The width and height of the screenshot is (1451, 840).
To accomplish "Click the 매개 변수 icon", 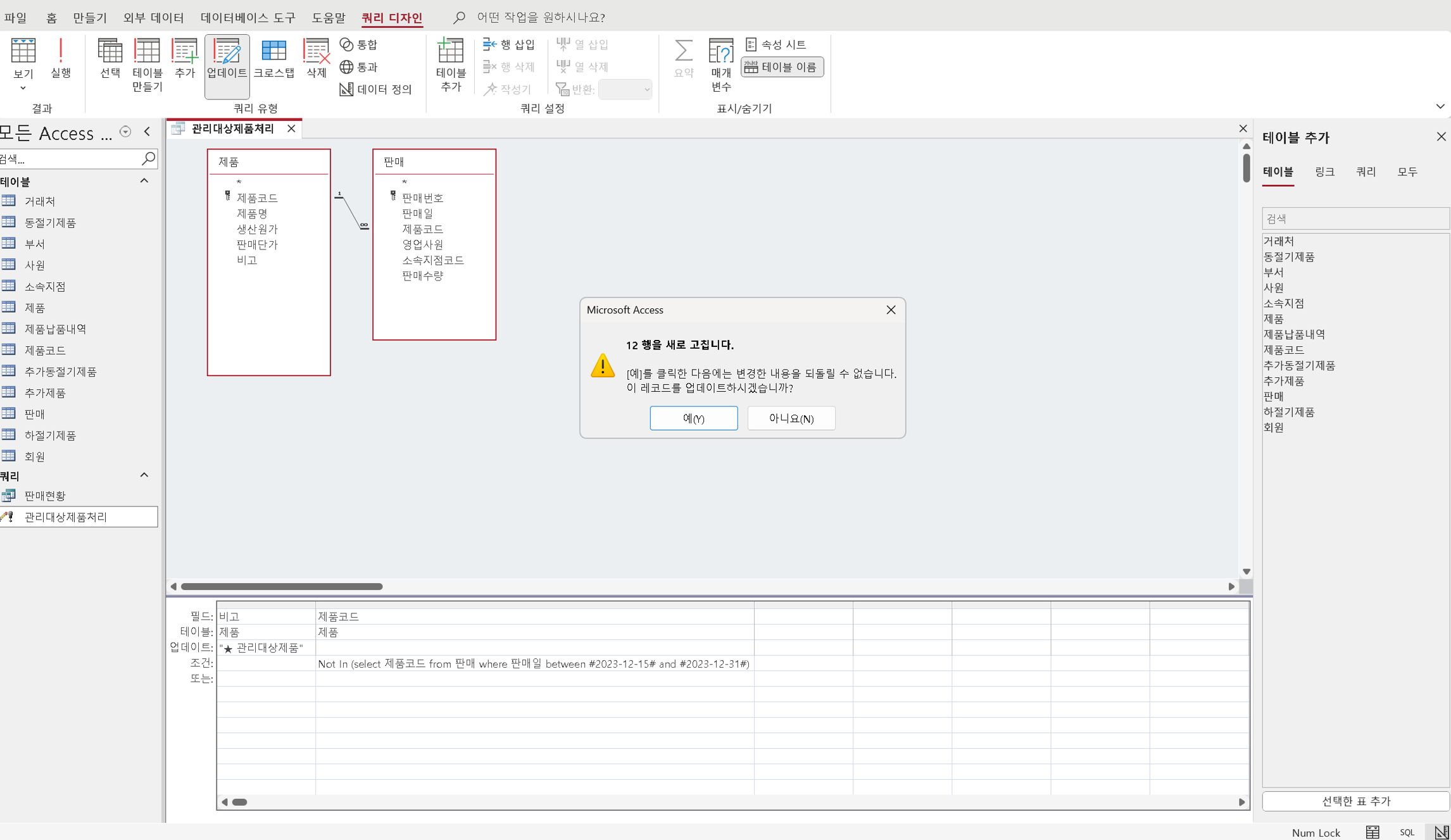I will 720,65.
